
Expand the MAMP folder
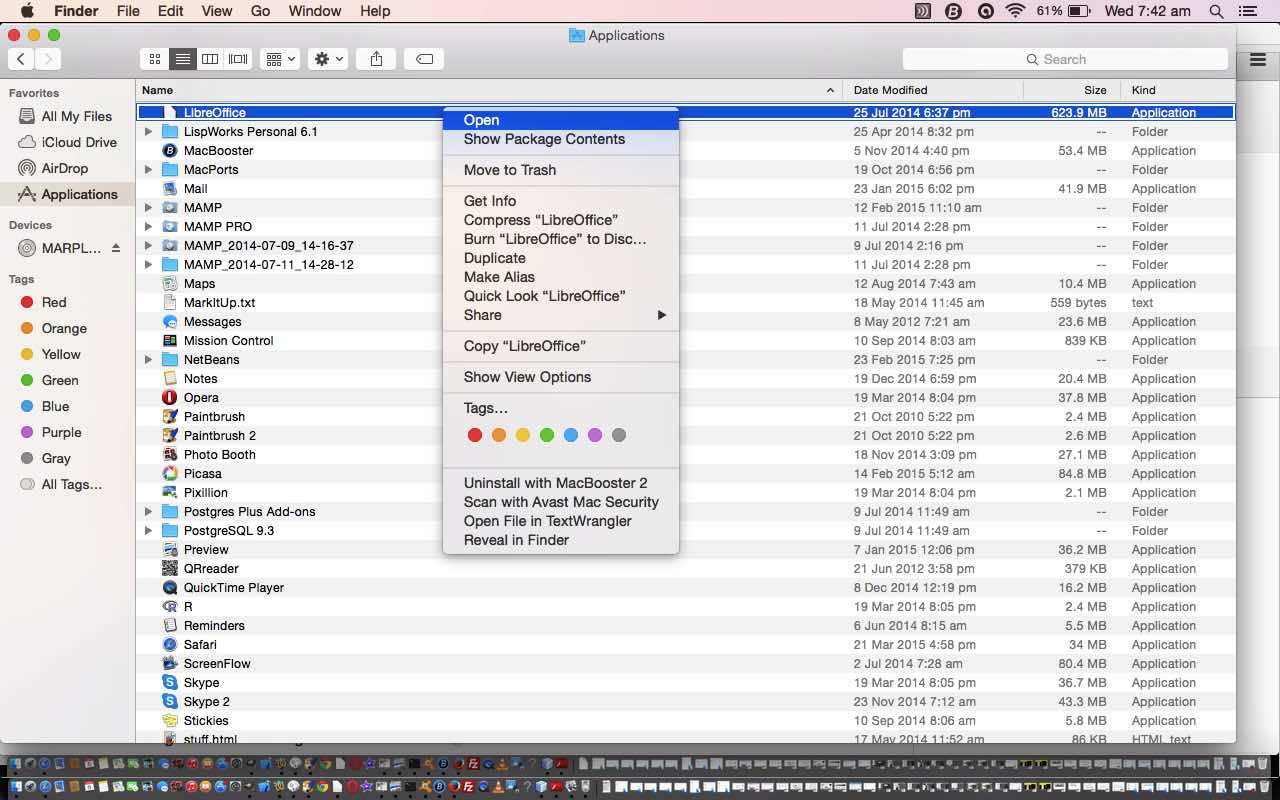pos(148,207)
